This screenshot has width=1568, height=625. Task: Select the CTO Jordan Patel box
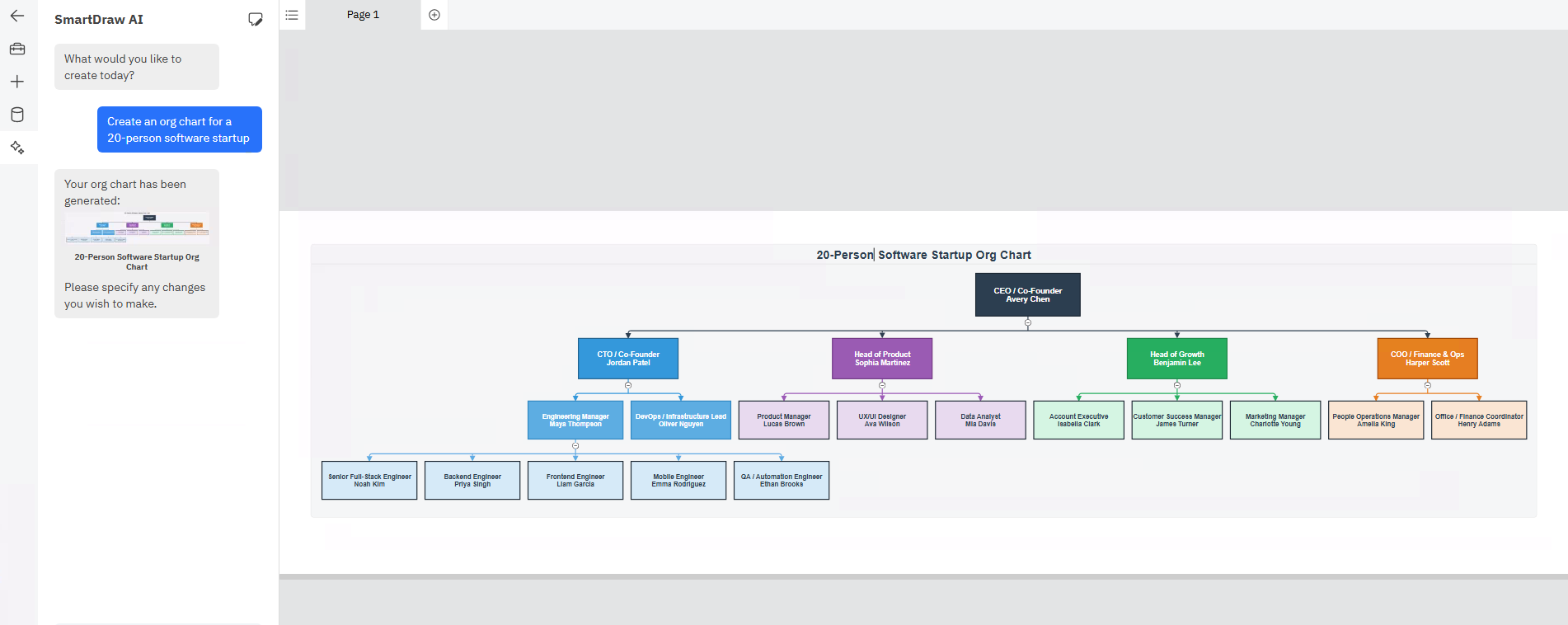pos(628,359)
